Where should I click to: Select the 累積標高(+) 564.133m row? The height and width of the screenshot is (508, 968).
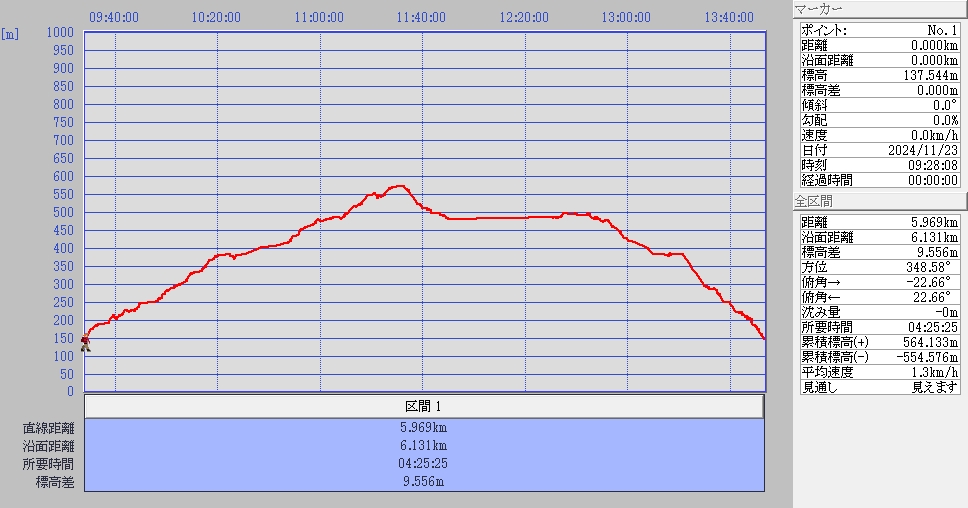(880, 342)
